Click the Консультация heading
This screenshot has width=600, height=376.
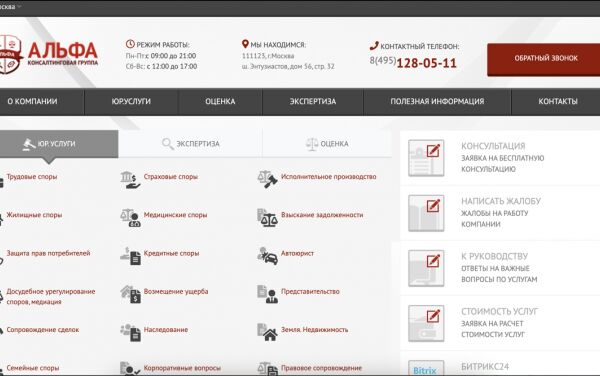493,146
